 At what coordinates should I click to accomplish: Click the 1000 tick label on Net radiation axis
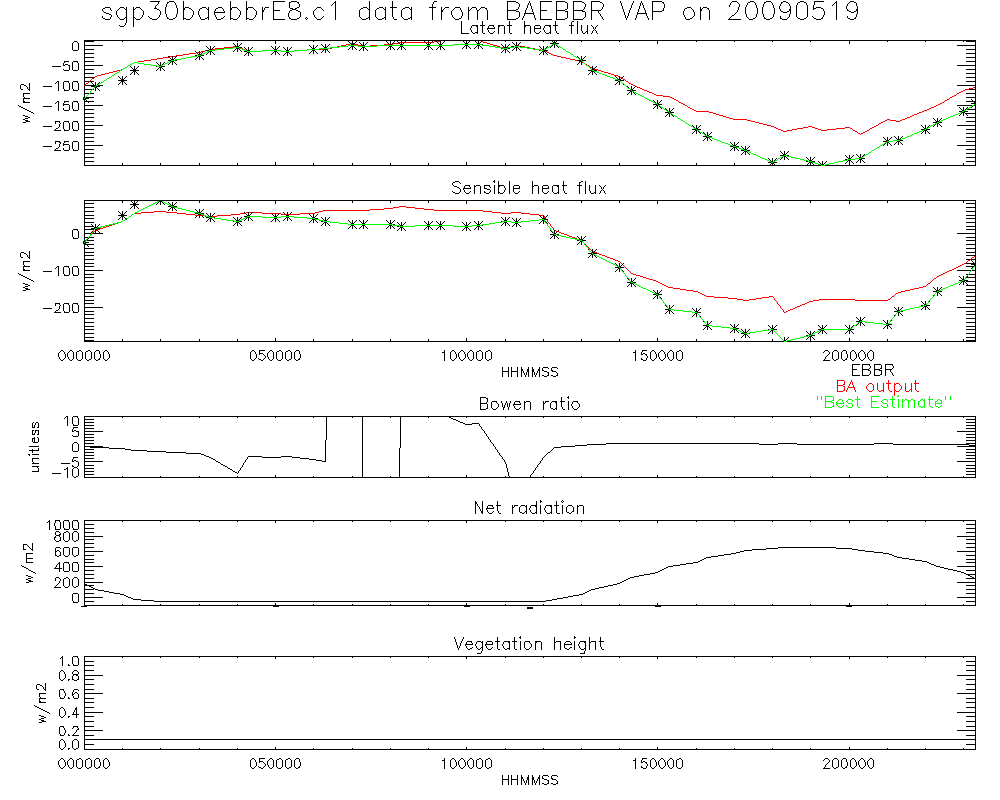click(x=61, y=524)
